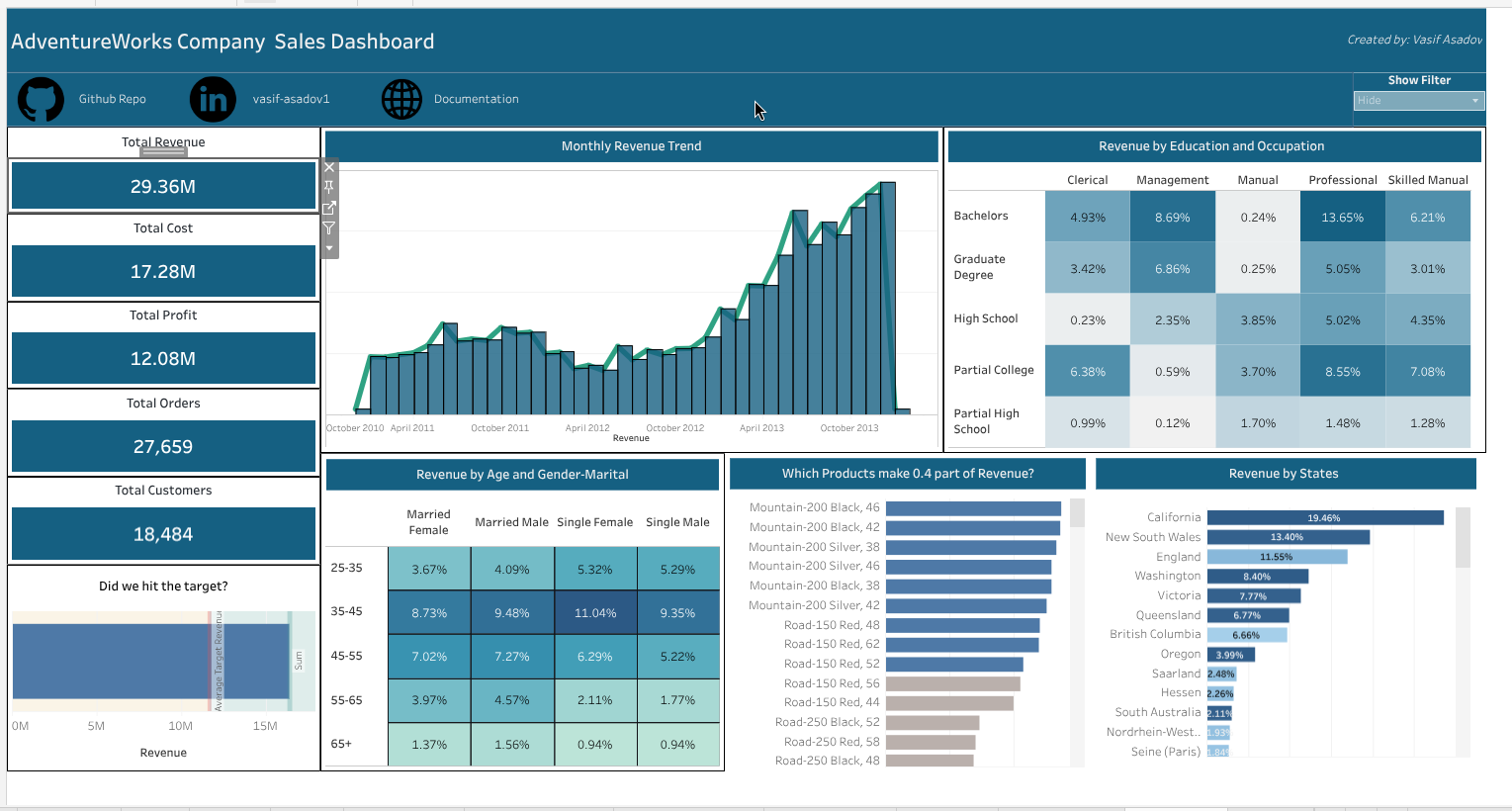Select the 7.02% Married Female 45-55 cell
1512x811 pixels.
click(429, 657)
